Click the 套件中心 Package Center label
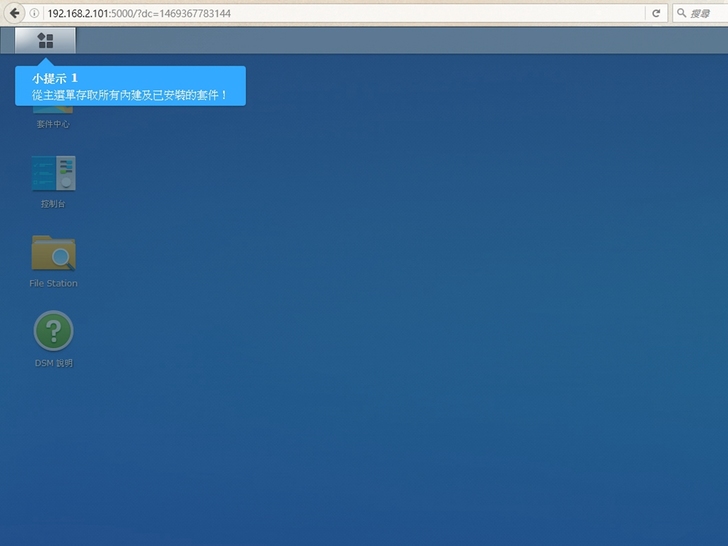 [x=53, y=124]
